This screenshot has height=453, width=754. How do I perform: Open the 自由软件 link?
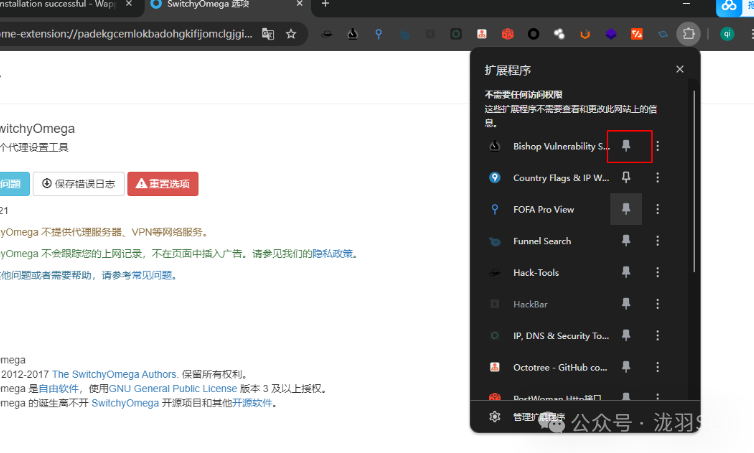pyautogui.click(x=58, y=389)
